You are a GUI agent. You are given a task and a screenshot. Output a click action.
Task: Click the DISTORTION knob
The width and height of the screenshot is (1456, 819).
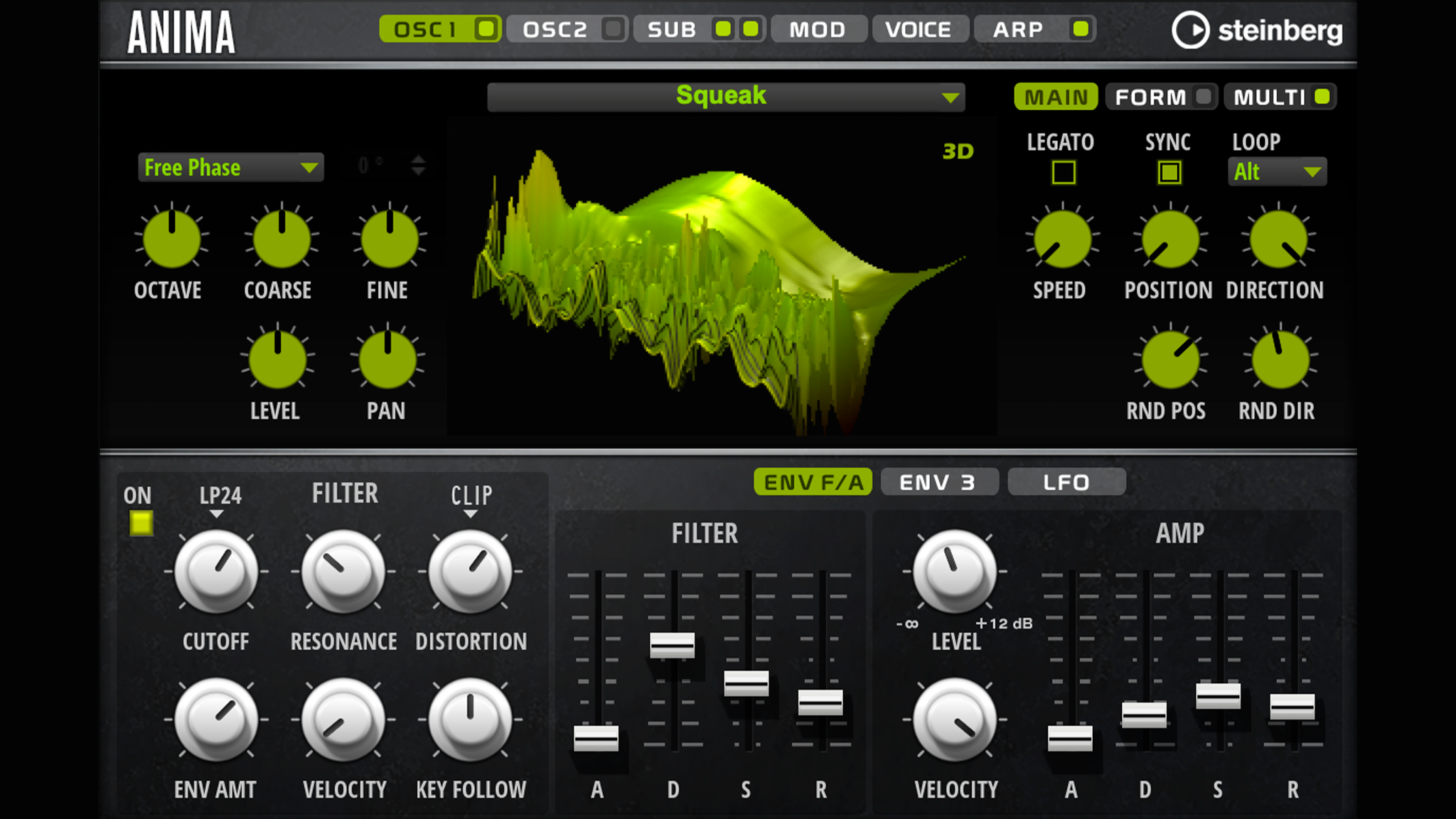470,572
